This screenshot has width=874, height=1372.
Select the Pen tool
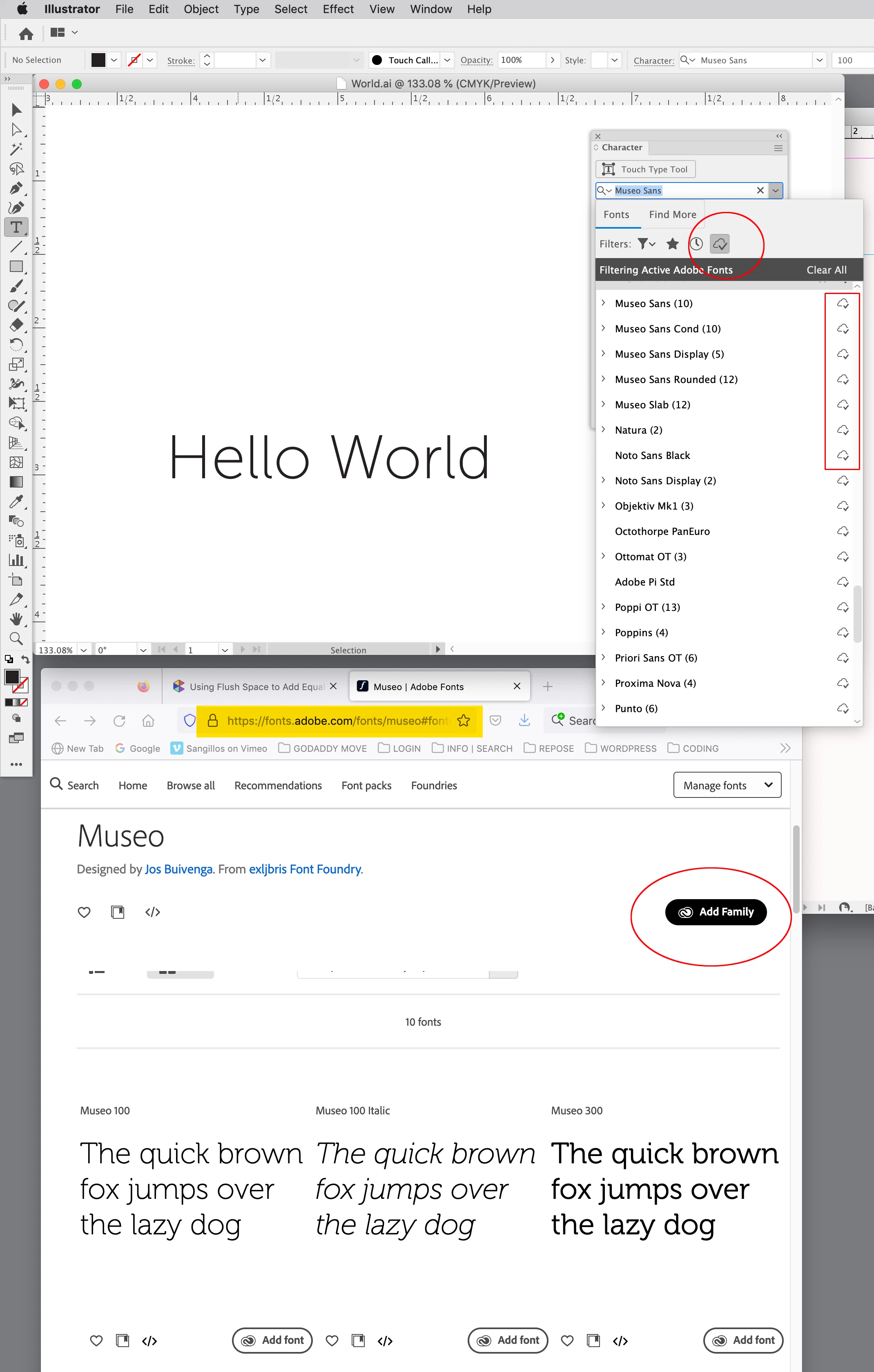(16, 187)
